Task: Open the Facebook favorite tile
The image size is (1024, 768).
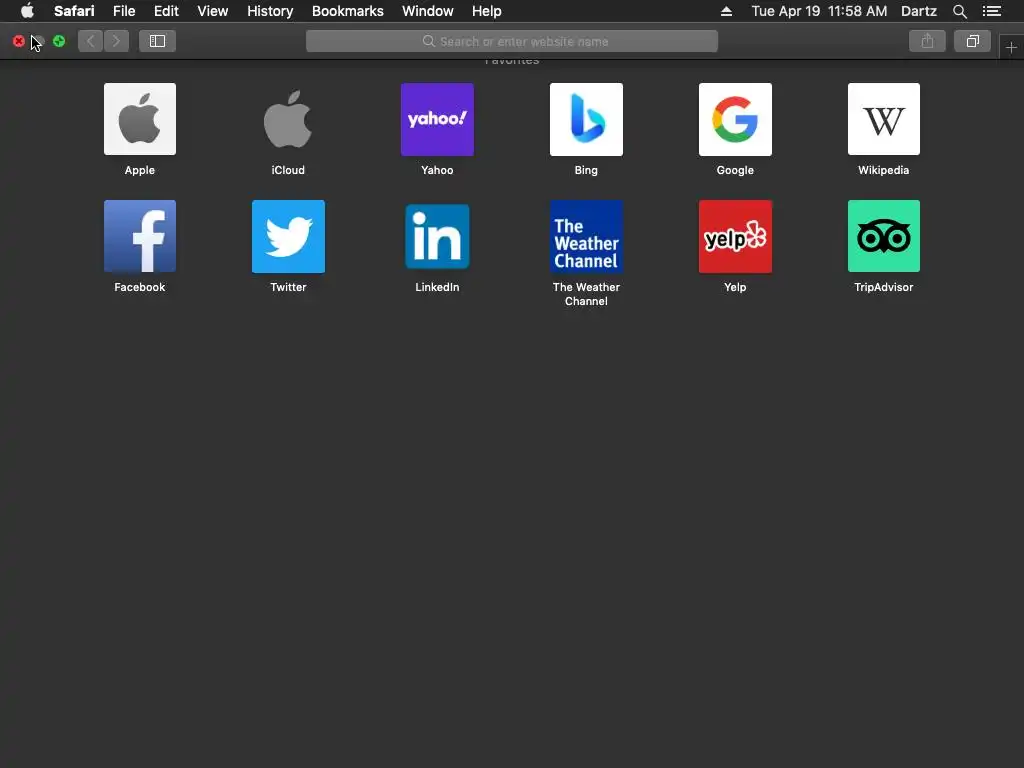Action: (x=140, y=236)
